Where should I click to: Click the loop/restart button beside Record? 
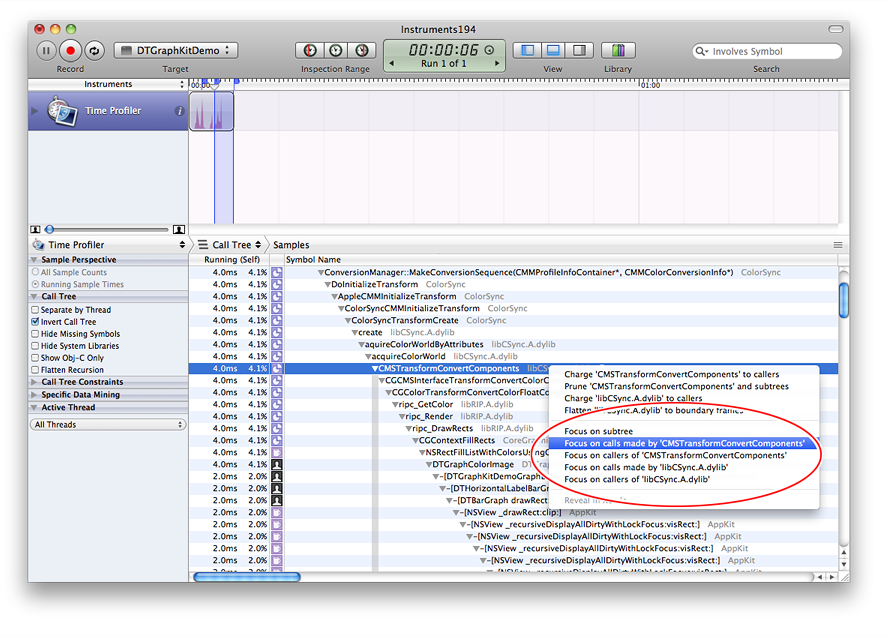coord(94,50)
